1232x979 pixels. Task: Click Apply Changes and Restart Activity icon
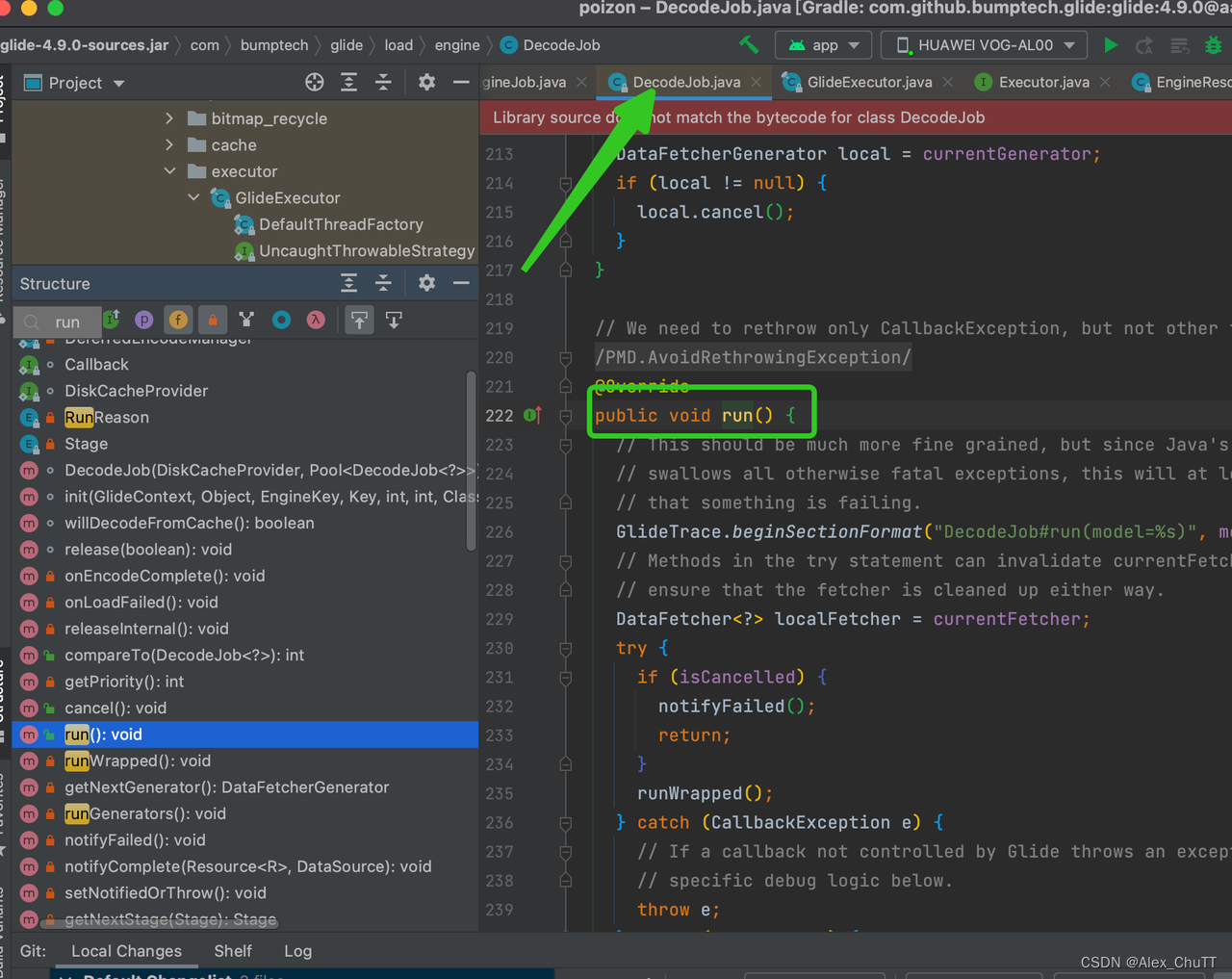pyautogui.click(x=1144, y=45)
